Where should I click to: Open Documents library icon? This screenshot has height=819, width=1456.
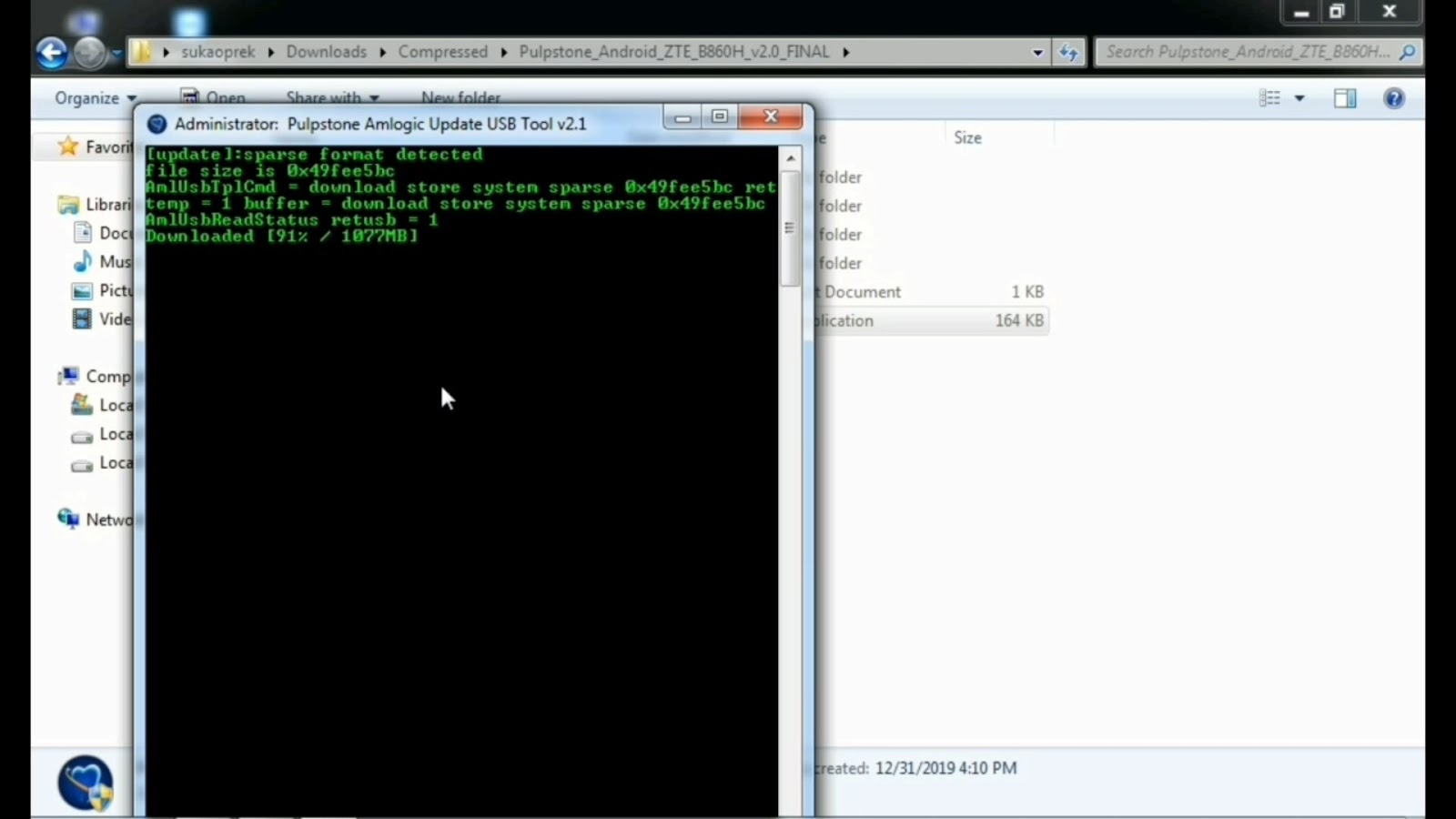pos(82,233)
